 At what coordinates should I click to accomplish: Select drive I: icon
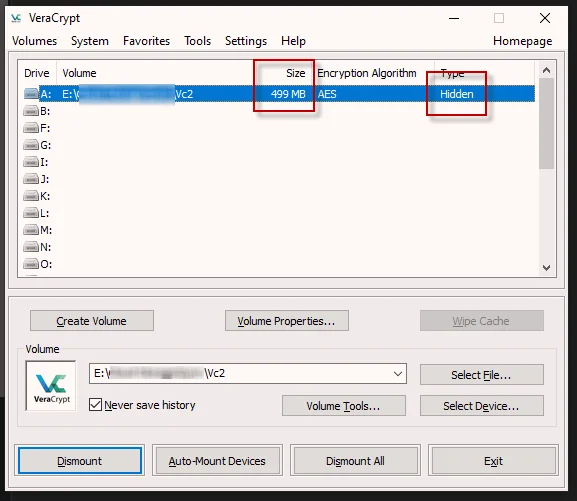[x=31, y=162]
